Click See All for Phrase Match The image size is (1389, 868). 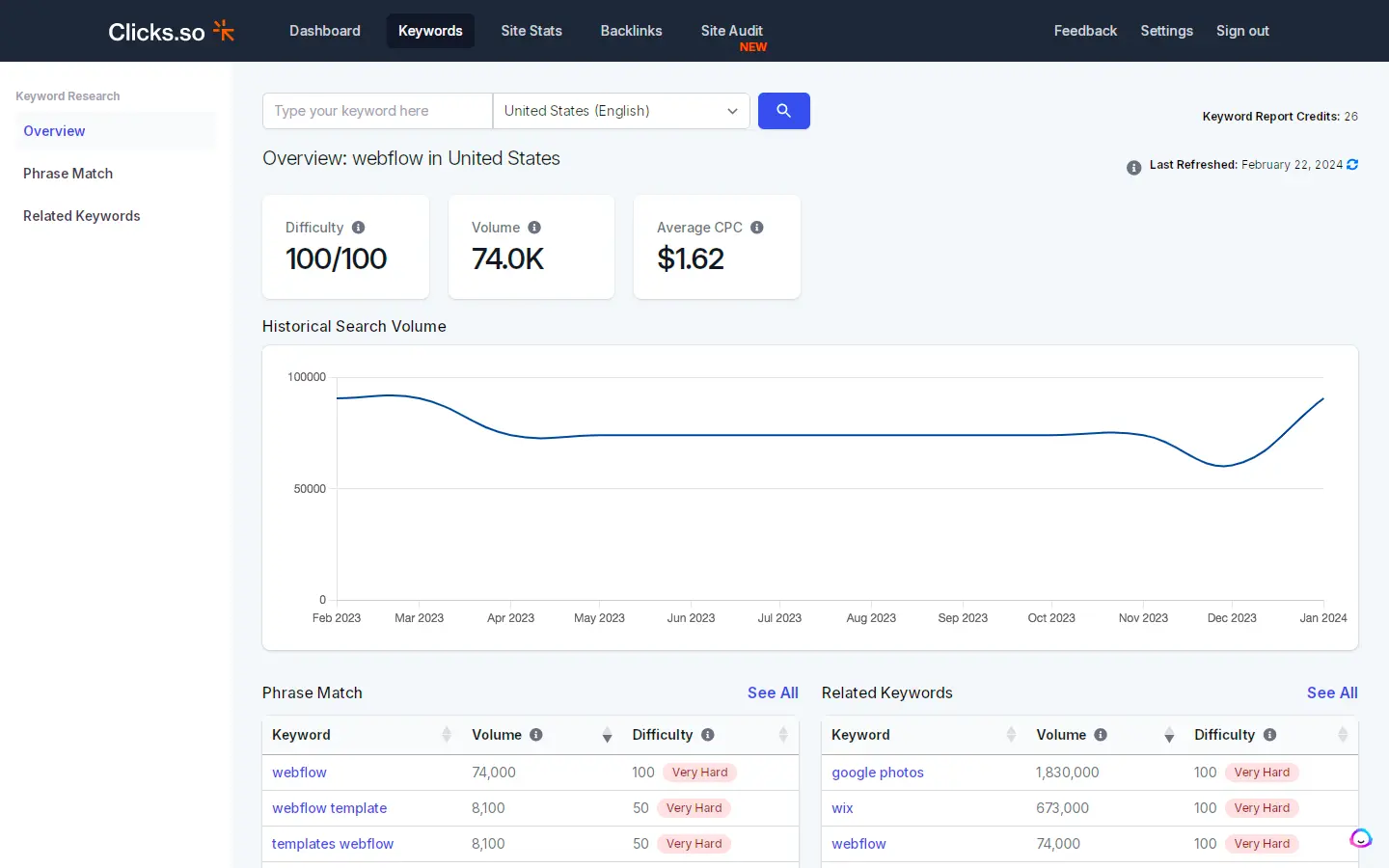click(x=773, y=692)
